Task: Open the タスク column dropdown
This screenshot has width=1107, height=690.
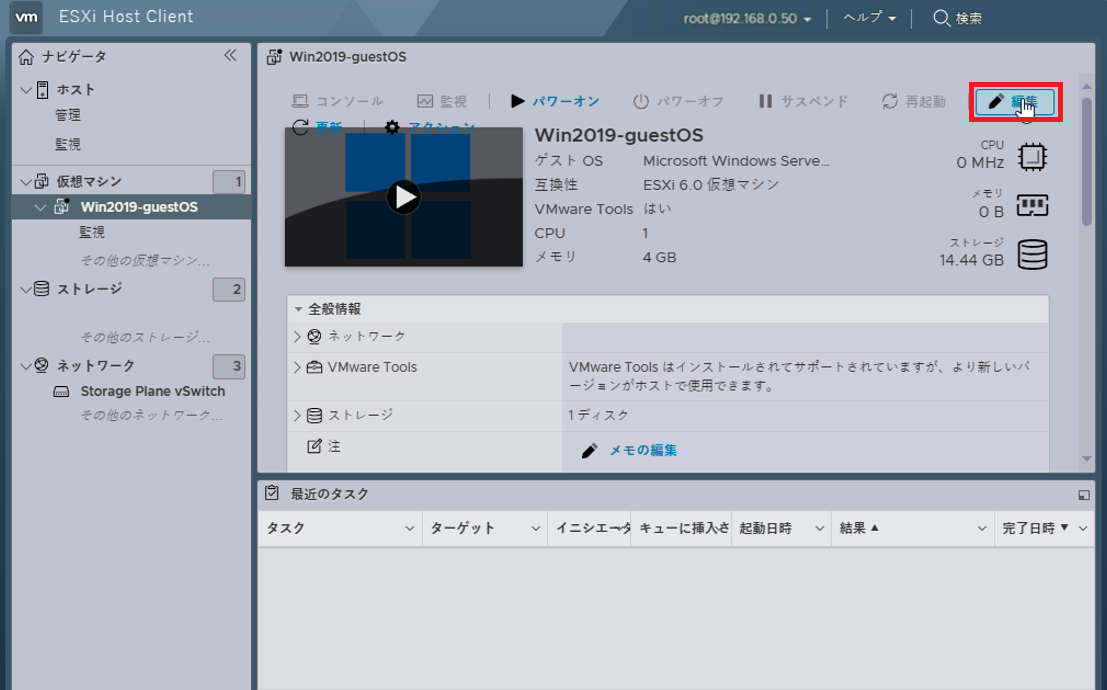Action: tap(409, 528)
